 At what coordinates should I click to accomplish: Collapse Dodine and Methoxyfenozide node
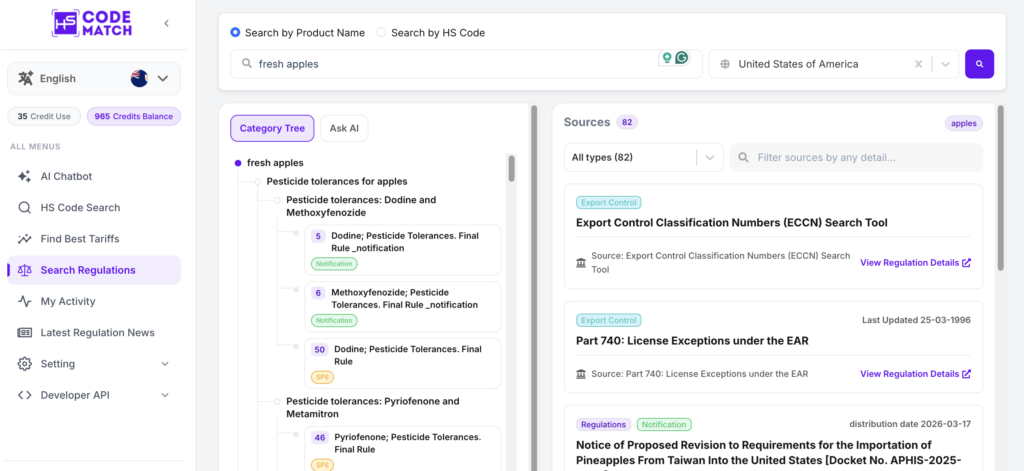pos(278,200)
